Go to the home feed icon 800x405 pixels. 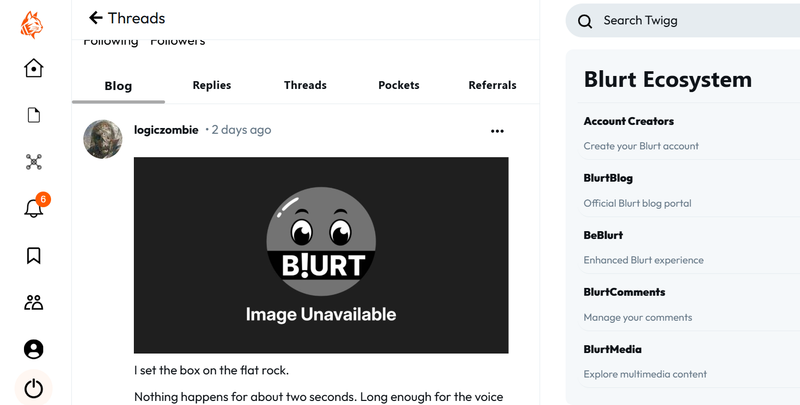[34, 68]
